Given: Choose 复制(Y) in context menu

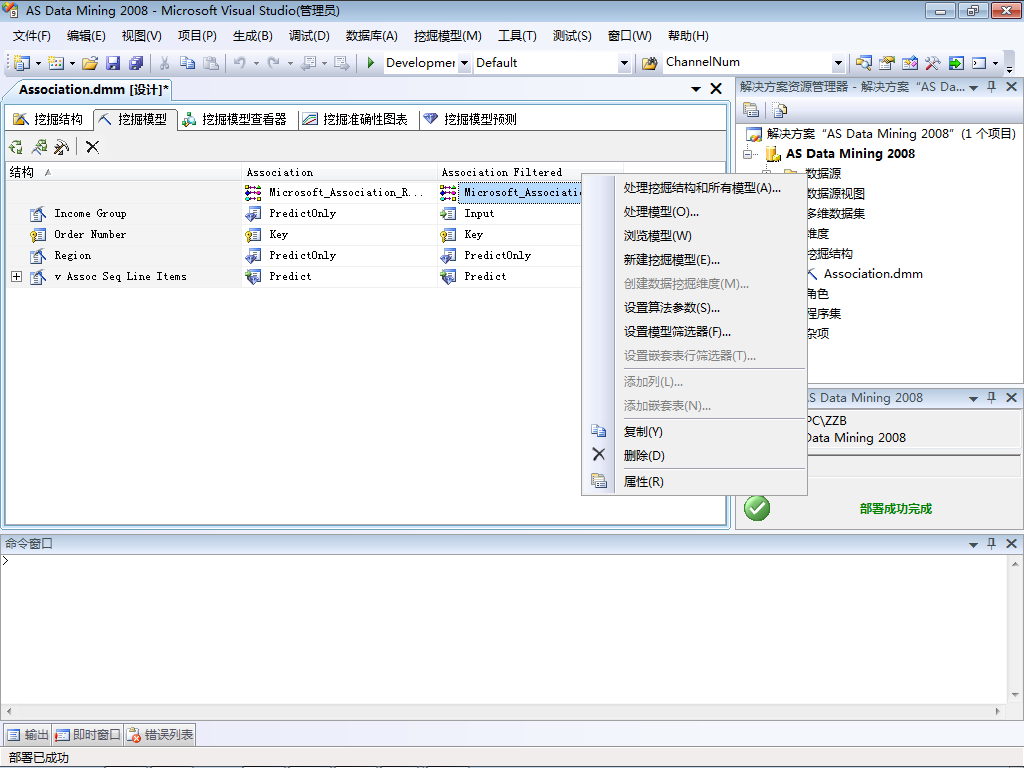Looking at the screenshot, I should (x=643, y=432).
